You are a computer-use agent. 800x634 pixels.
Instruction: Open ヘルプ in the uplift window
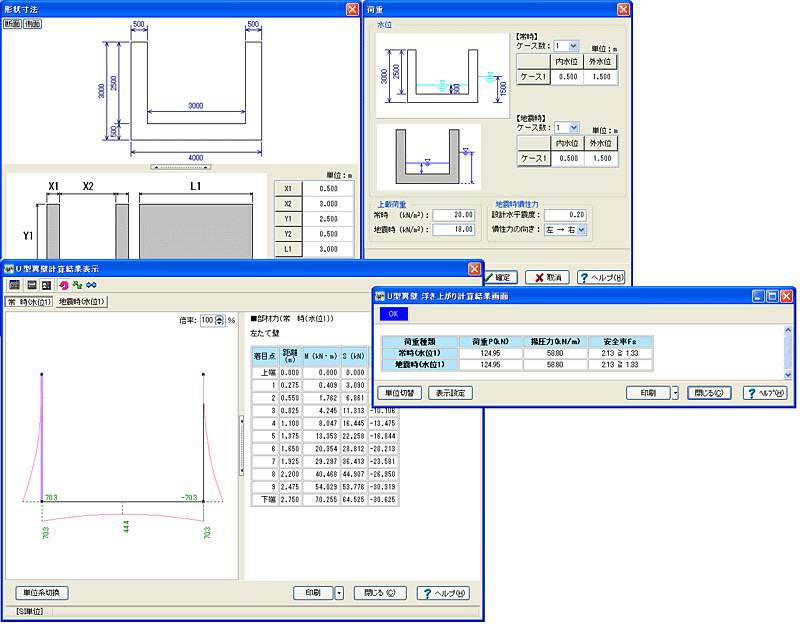[765, 393]
